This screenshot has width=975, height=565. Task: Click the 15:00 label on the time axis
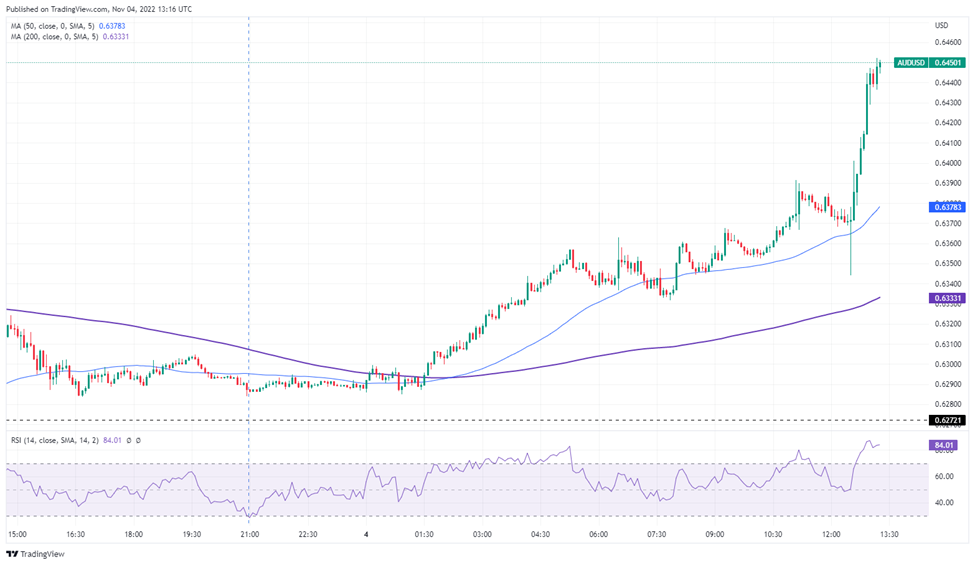tap(18, 535)
